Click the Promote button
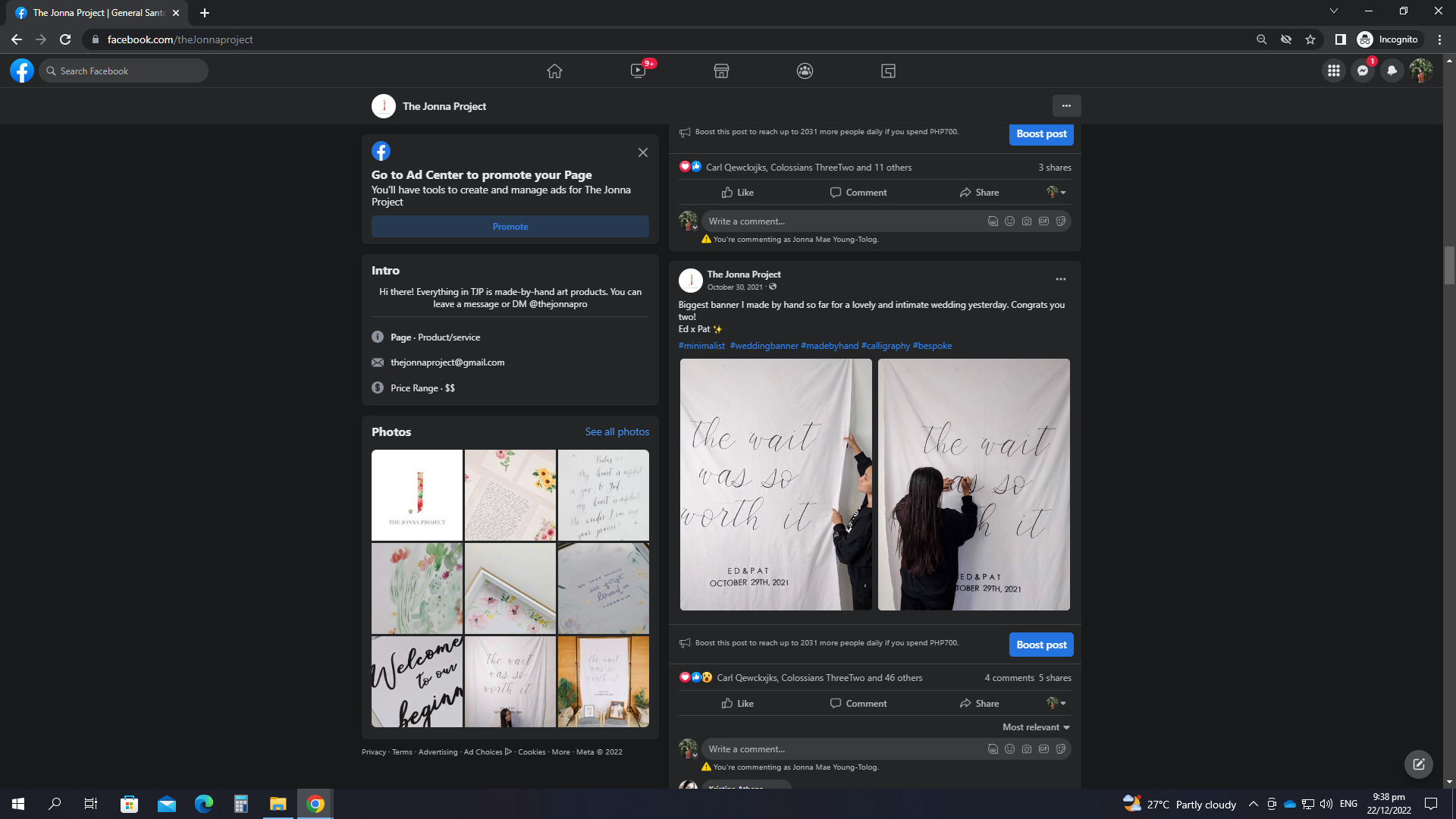 tap(510, 226)
